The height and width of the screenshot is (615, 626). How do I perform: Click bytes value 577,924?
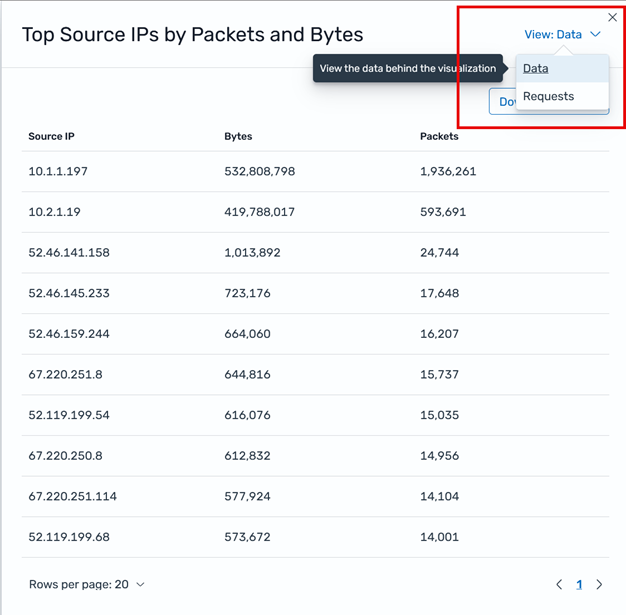click(247, 496)
